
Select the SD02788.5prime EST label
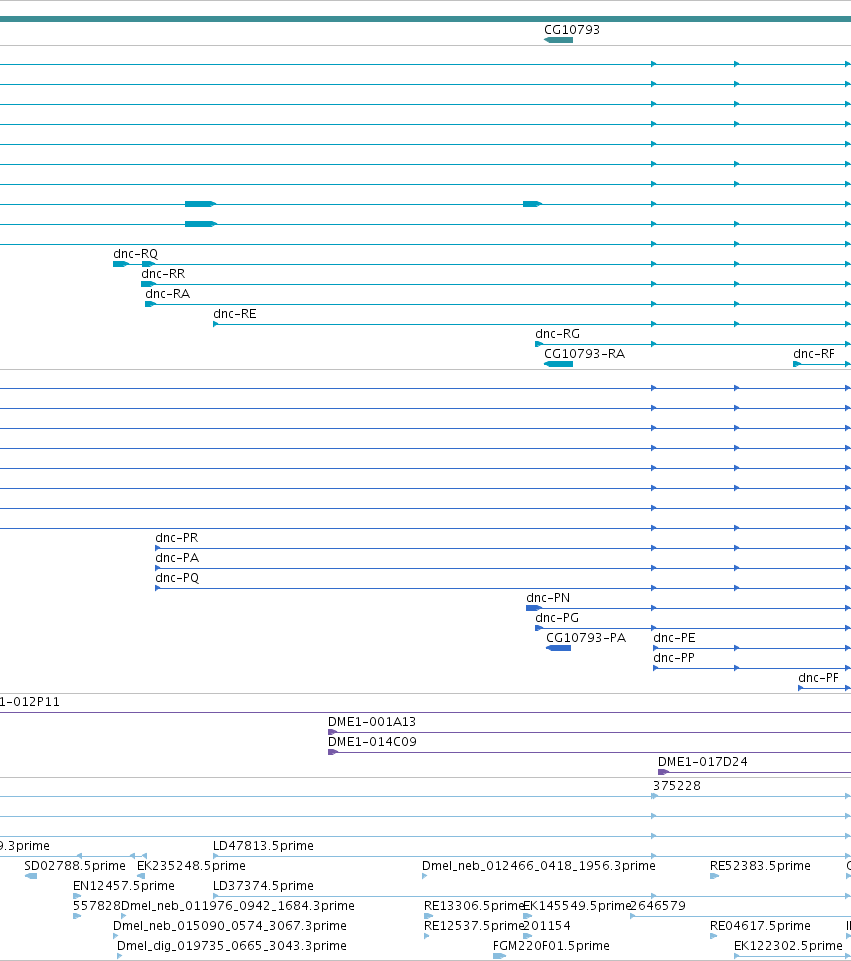(x=75, y=865)
